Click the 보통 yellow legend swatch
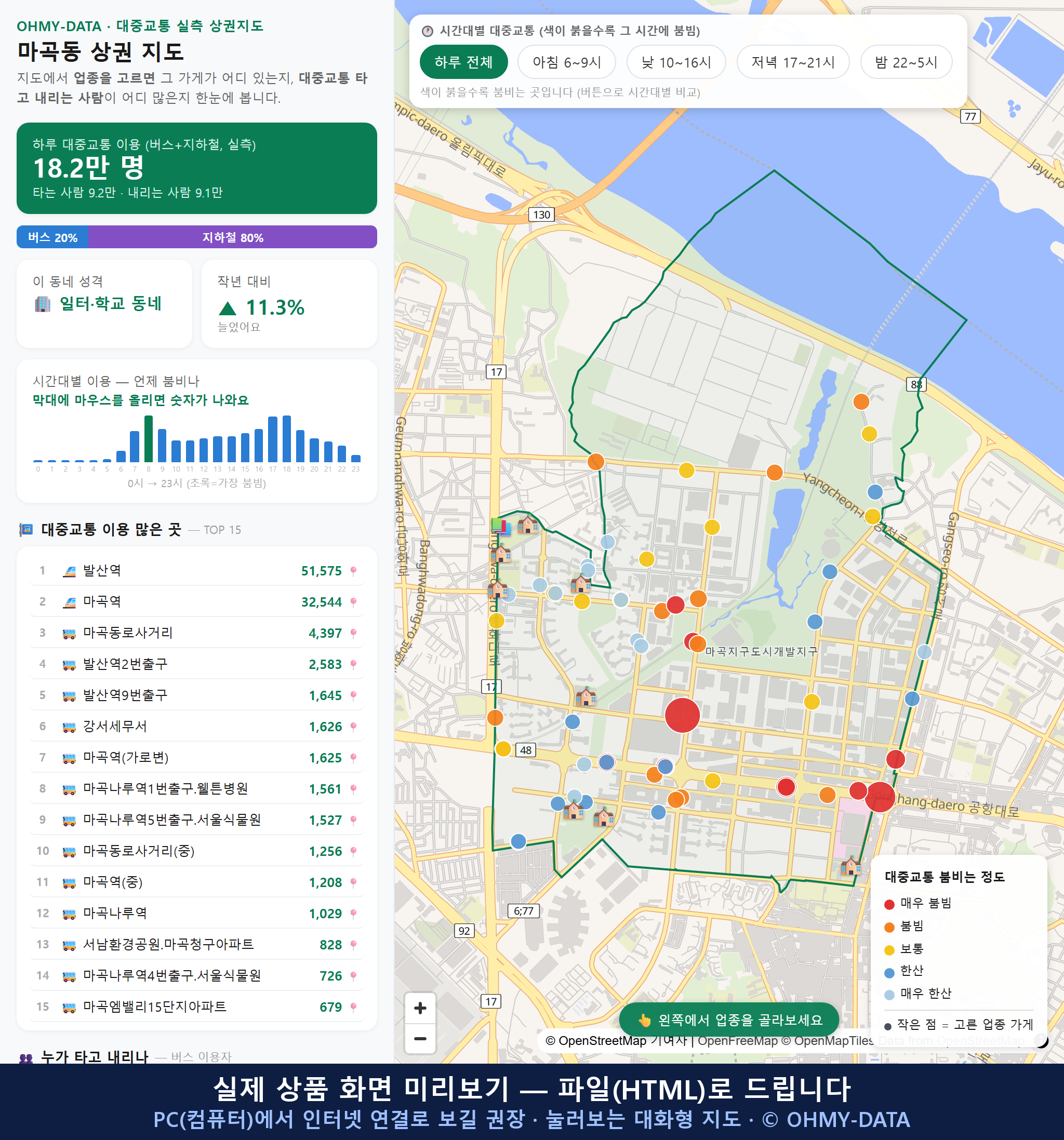This screenshot has height=1140, width=1064. (x=889, y=950)
